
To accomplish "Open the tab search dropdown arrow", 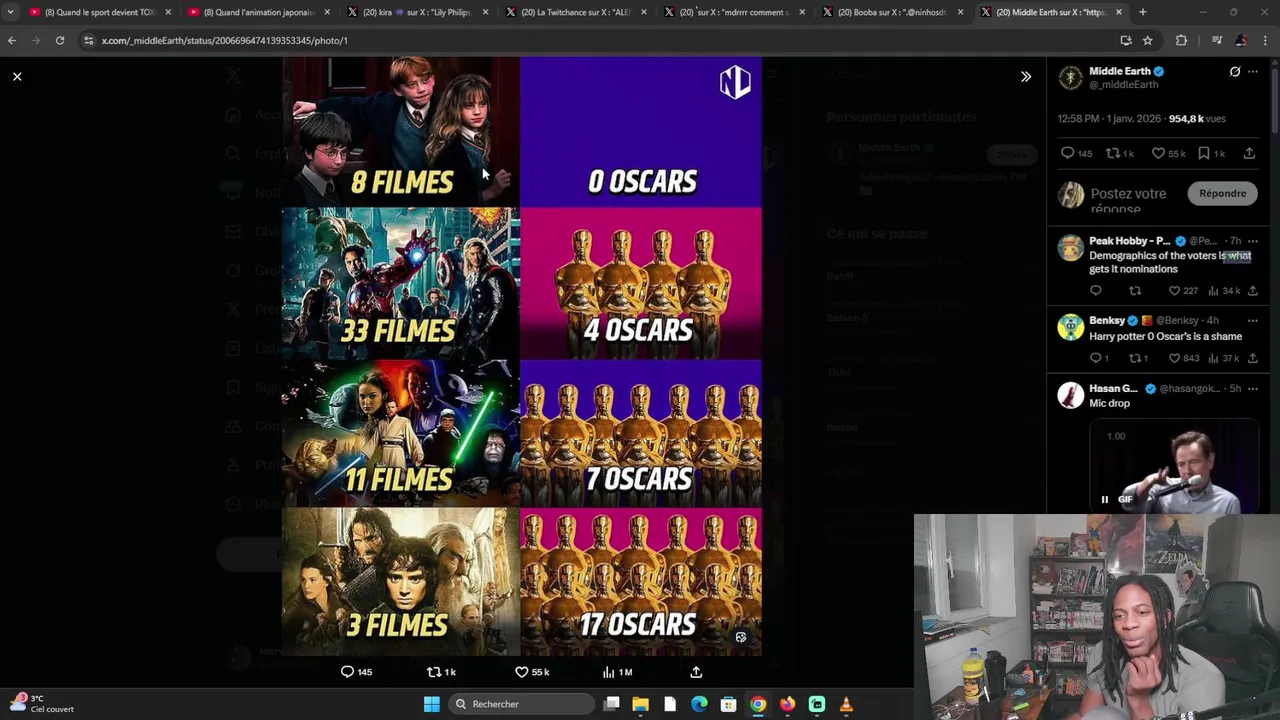I will click(10, 12).
